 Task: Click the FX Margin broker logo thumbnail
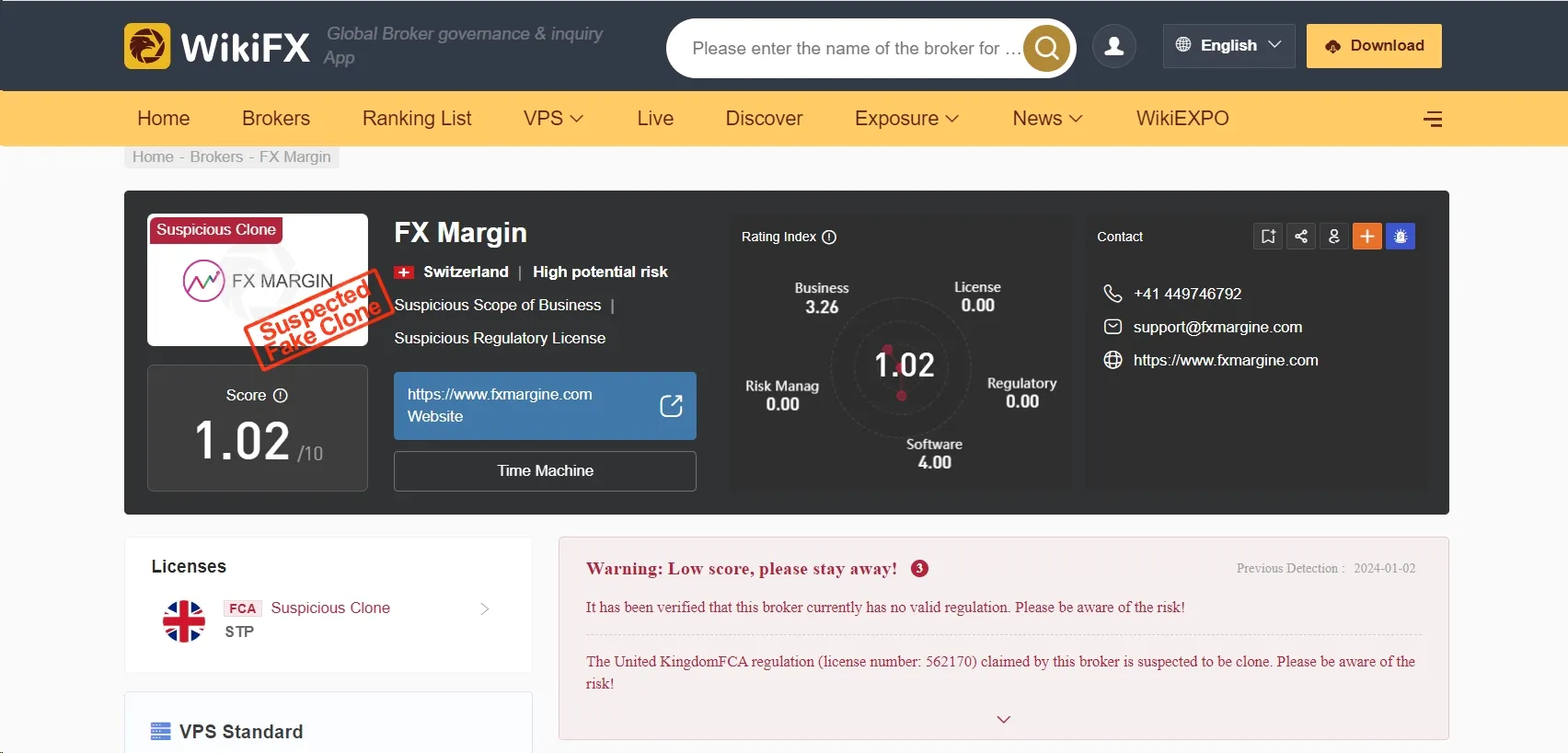258,280
